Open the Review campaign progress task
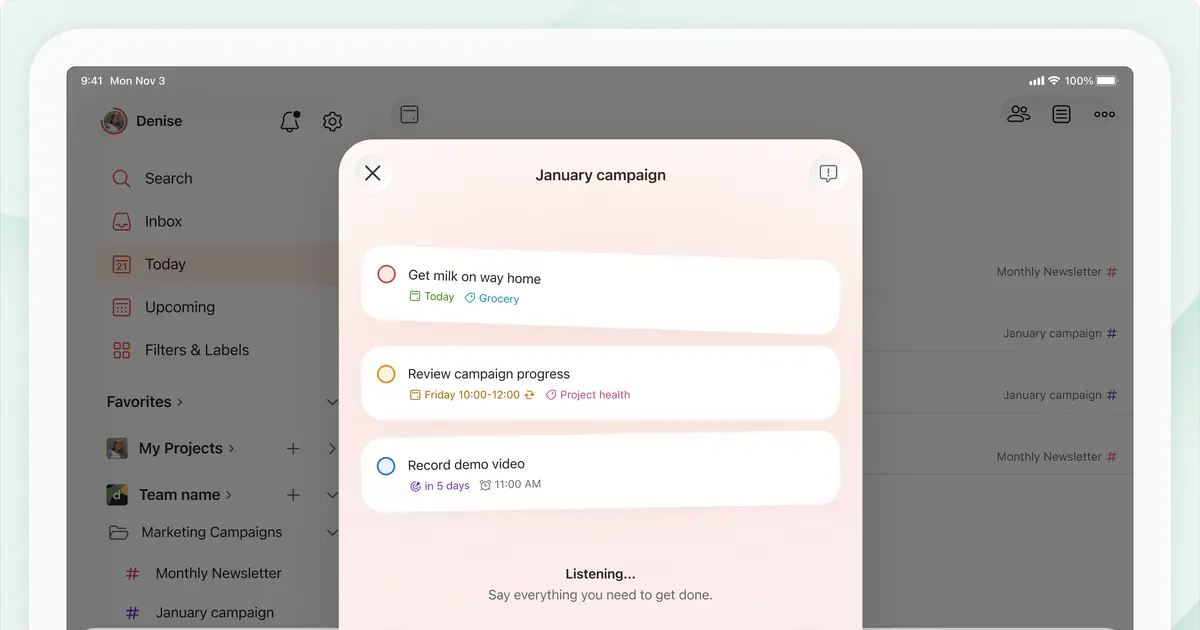The width and height of the screenshot is (1200, 630). (x=600, y=383)
